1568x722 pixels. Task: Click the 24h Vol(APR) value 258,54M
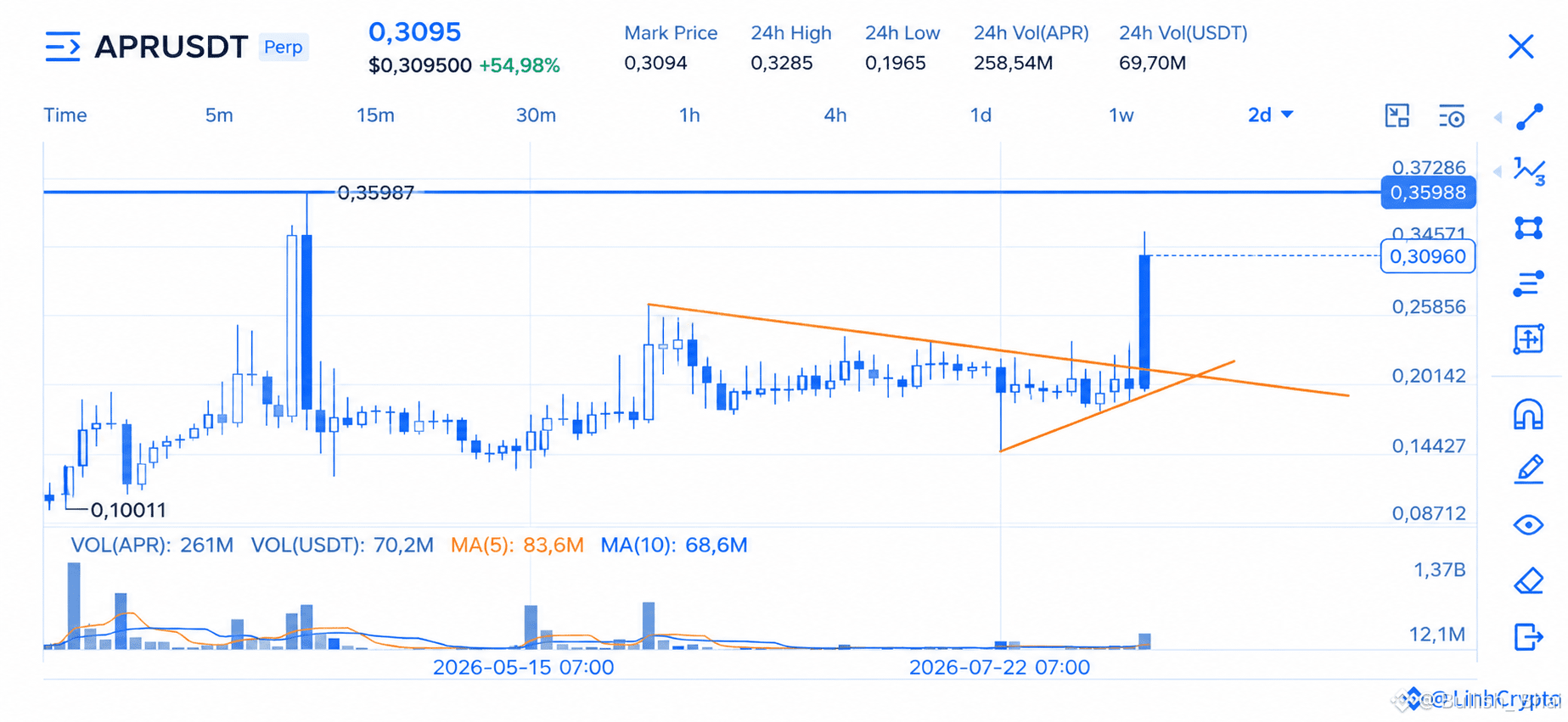[x=1013, y=63]
